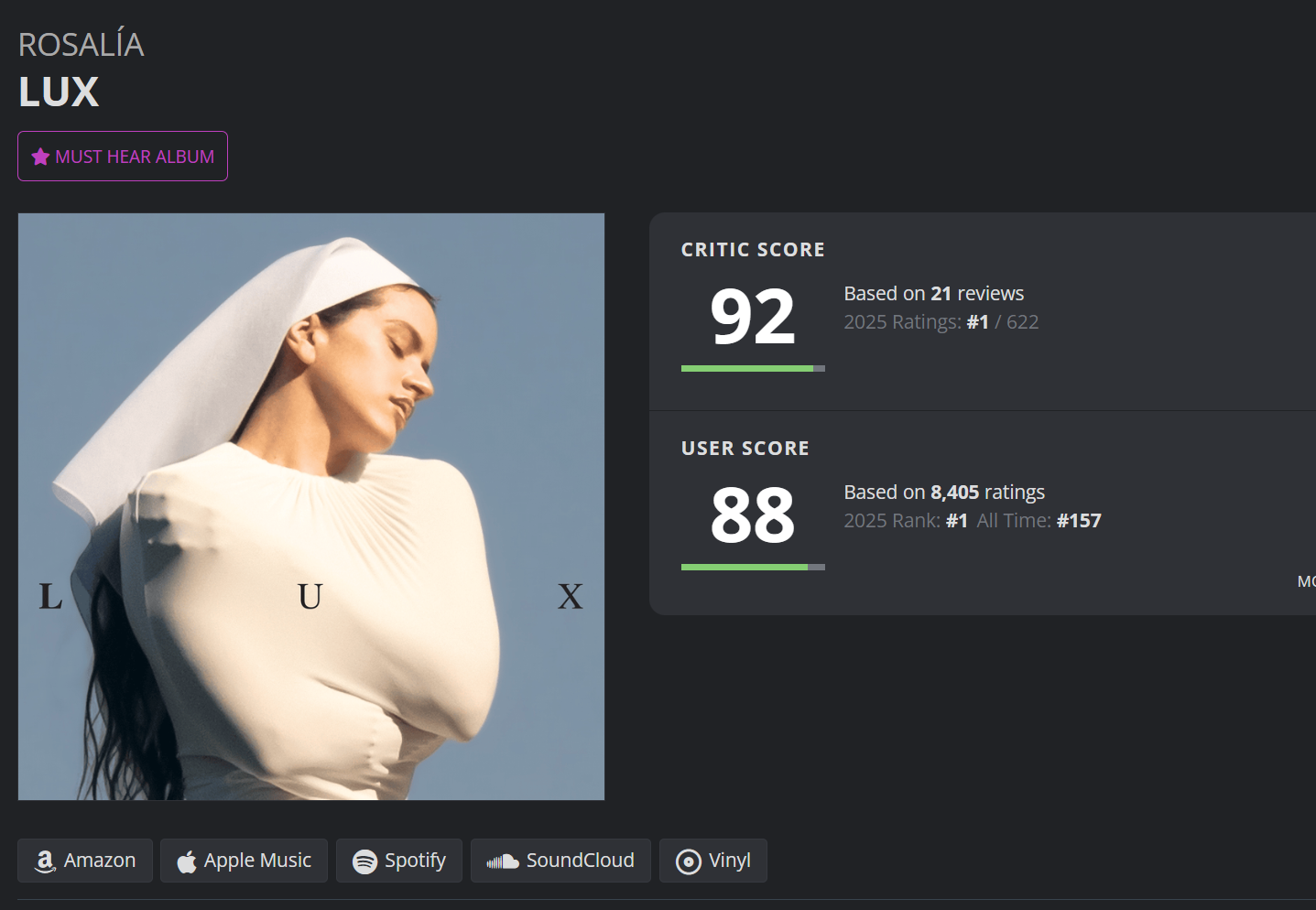Click the LUX album title
Screen dimensions: 1316x910
coord(59,92)
